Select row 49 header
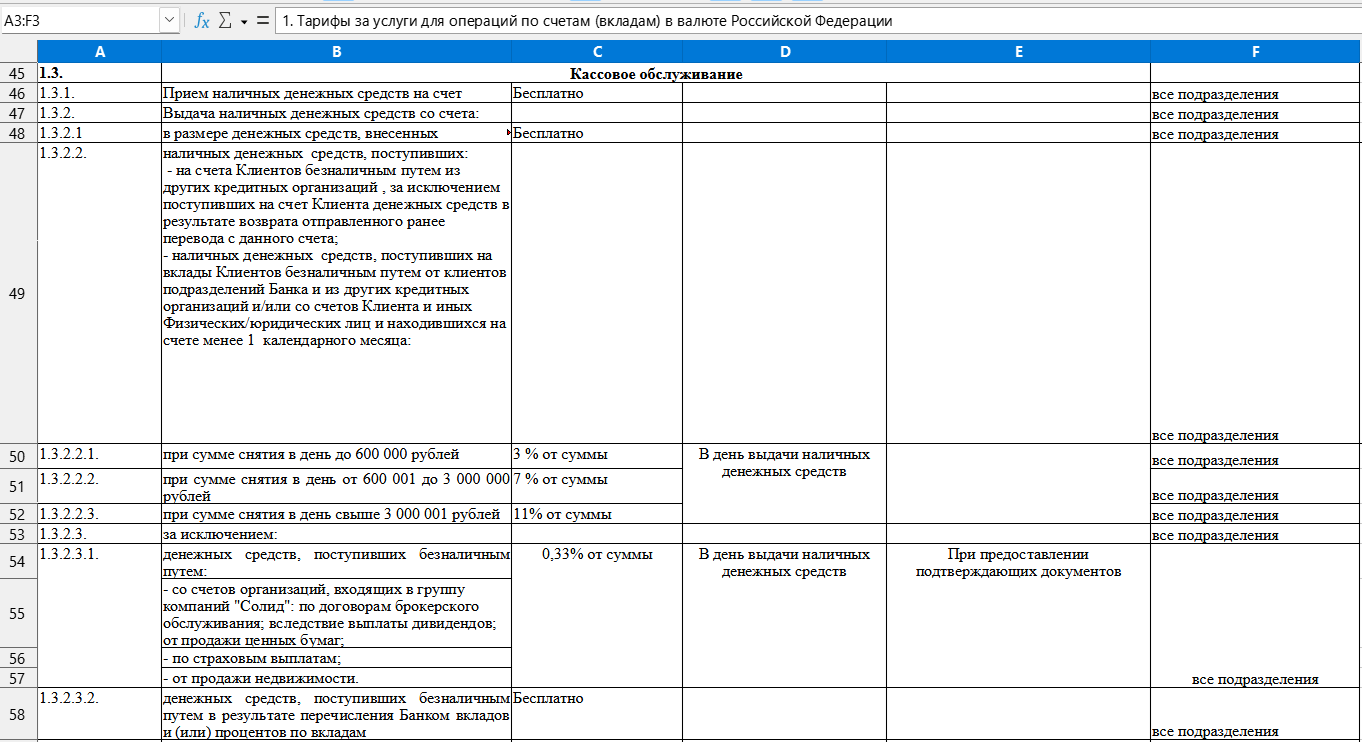This screenshot has width=1362, height=742. [x=18, y=293]
